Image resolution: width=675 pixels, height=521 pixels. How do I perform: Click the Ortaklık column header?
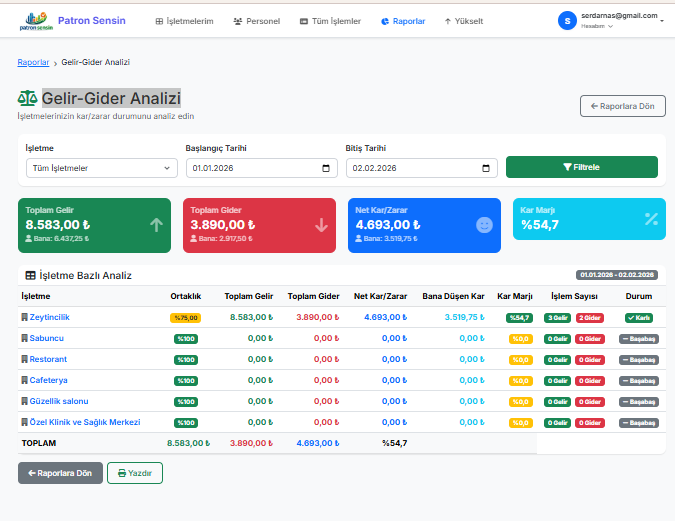pyautogui.click(x=186, y=296)
